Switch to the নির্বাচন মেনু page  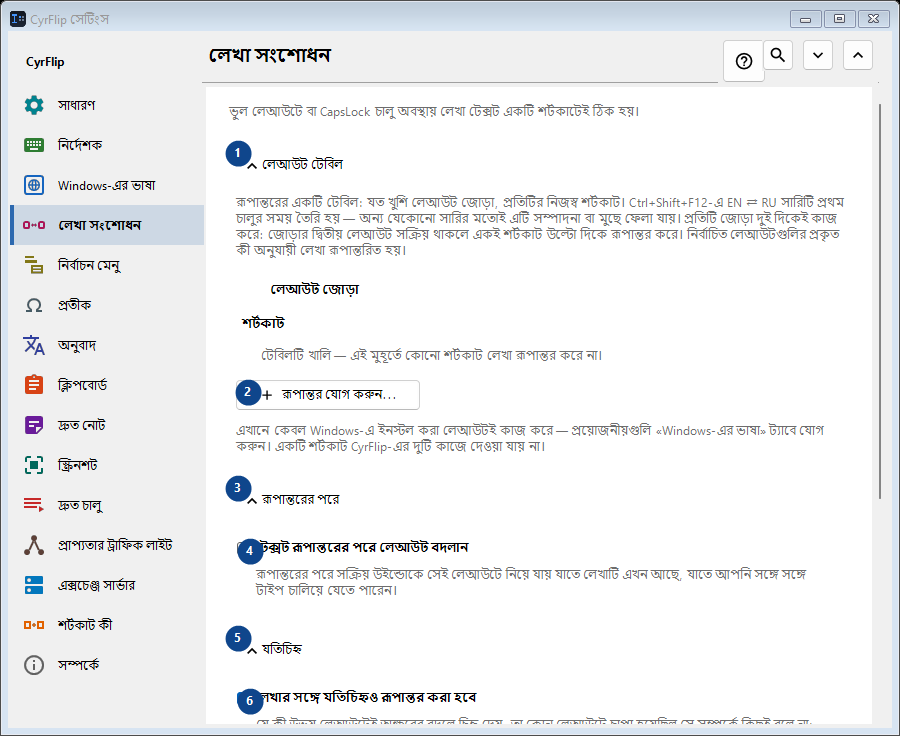point(107,265)
